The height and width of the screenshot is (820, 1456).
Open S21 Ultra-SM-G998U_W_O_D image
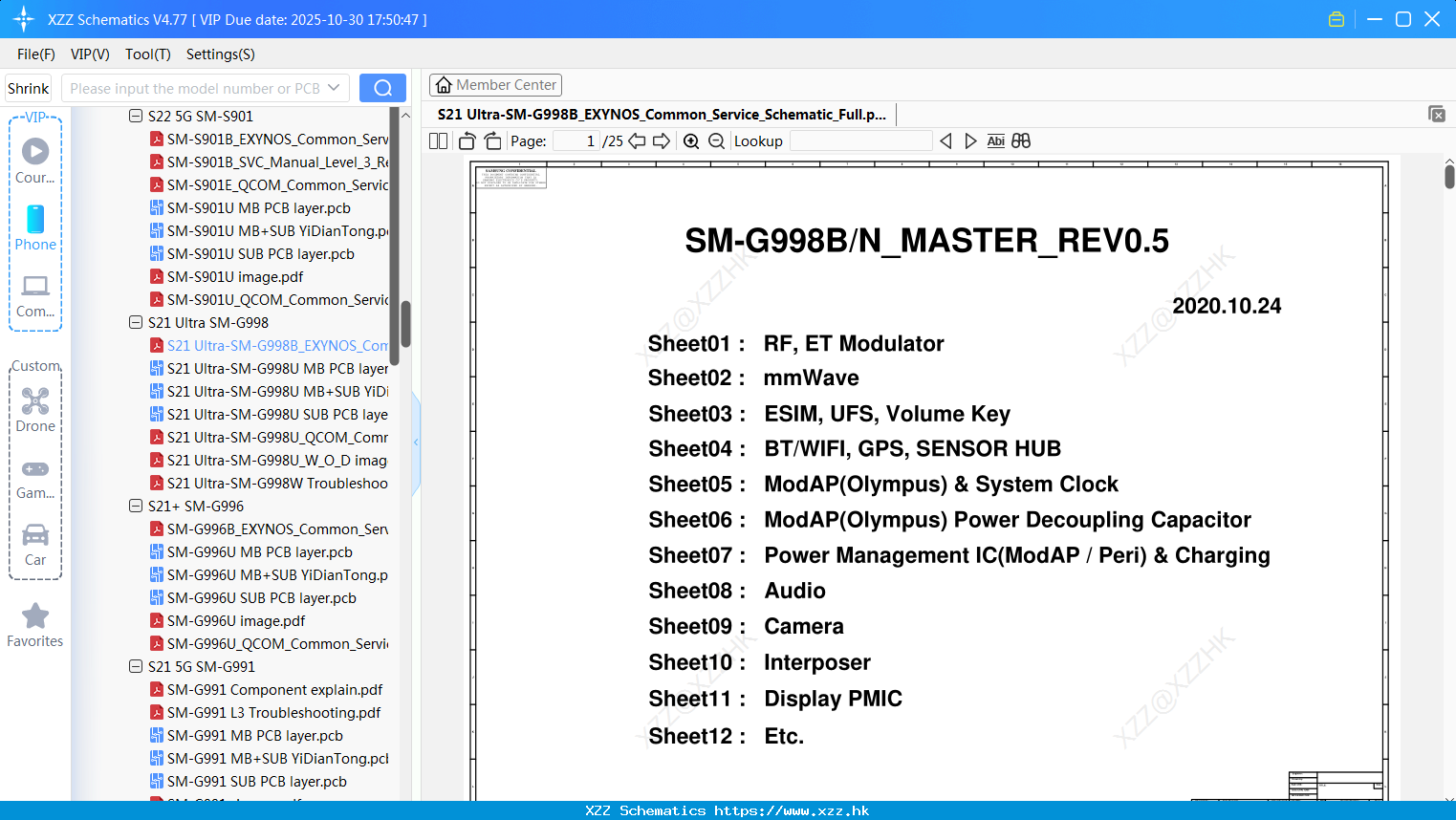270,460
